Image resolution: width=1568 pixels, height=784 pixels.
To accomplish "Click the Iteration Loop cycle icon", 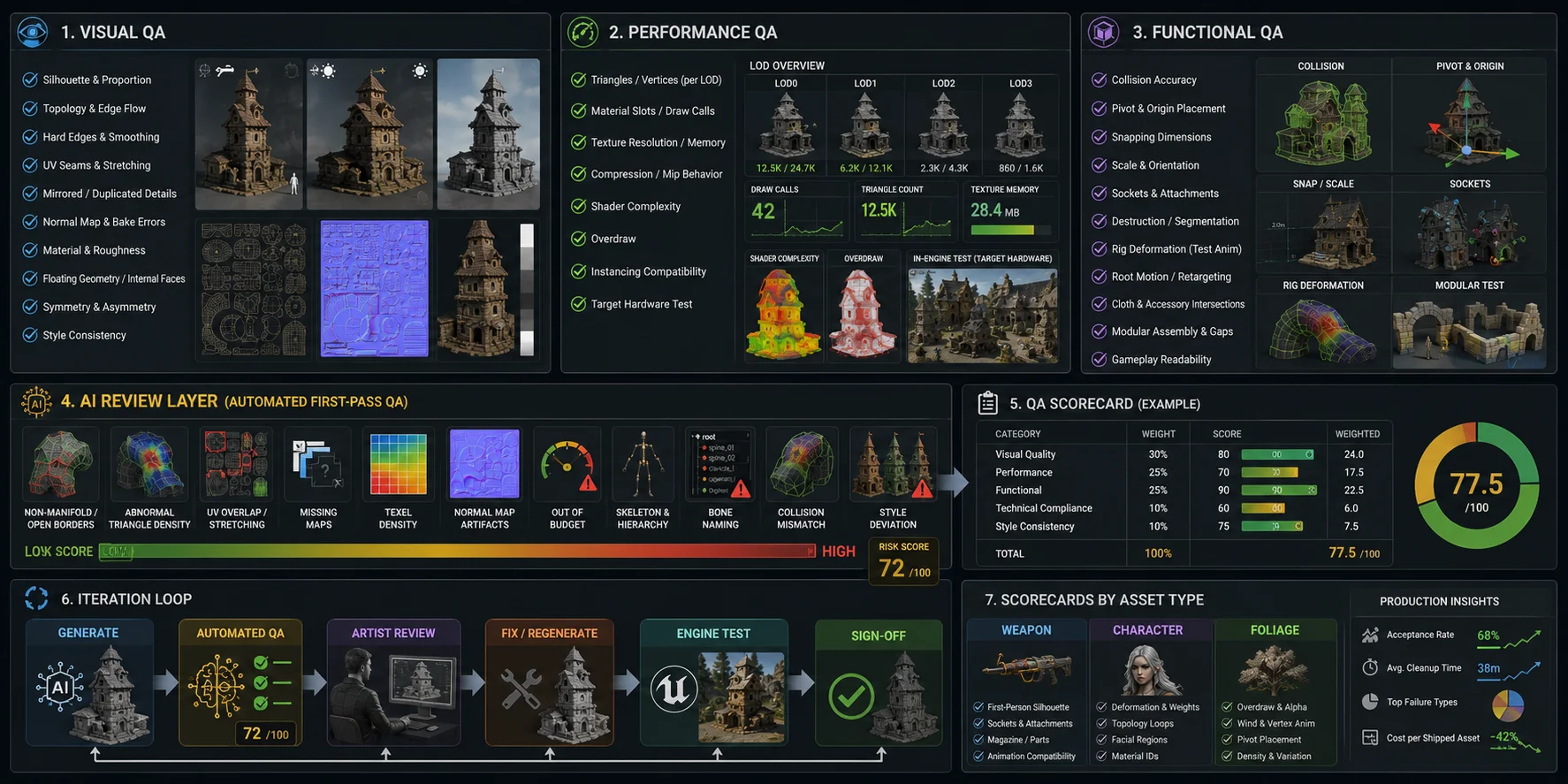I will (36, 598).
